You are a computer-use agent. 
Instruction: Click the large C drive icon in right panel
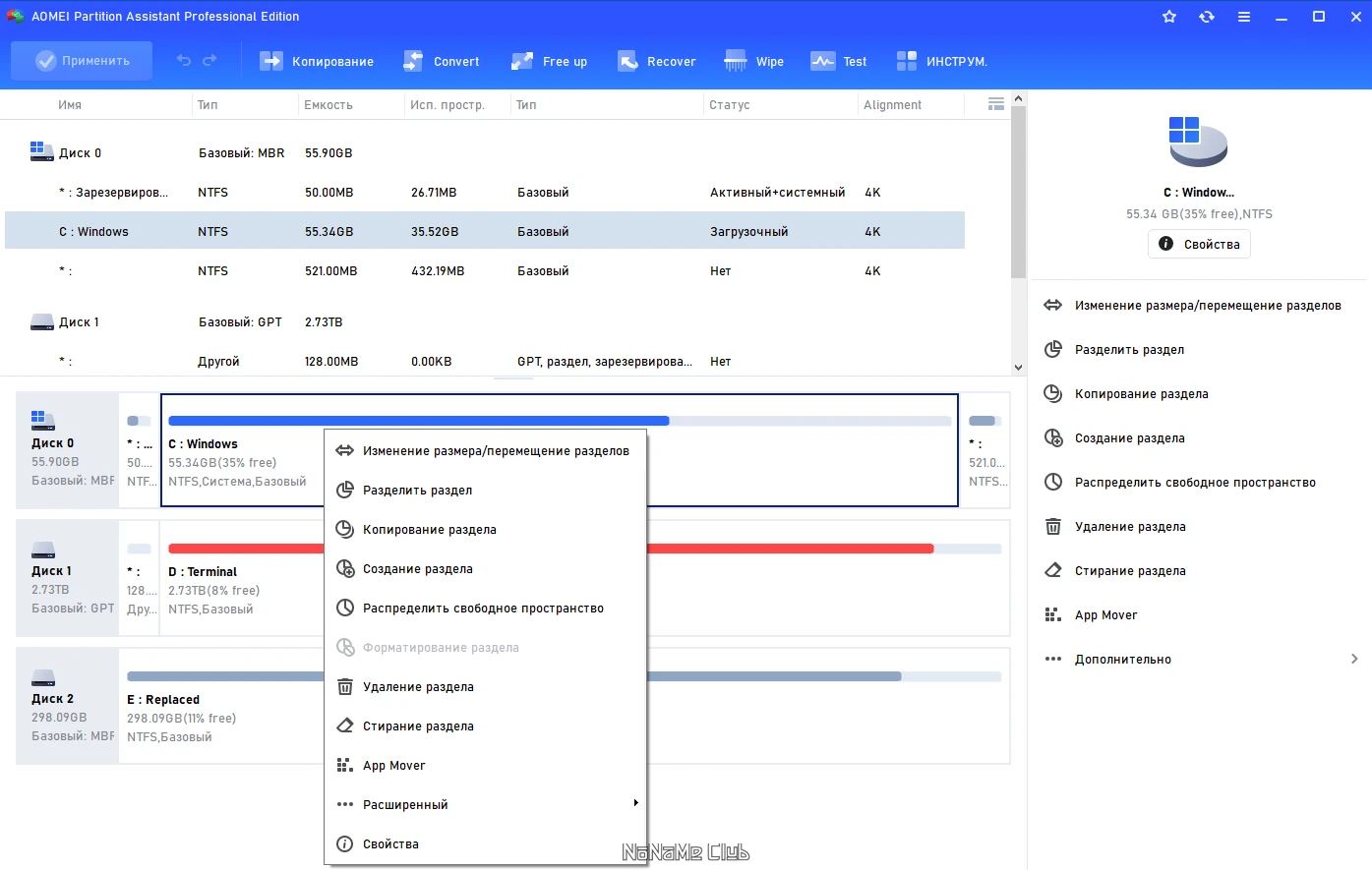coord(1198,142)
